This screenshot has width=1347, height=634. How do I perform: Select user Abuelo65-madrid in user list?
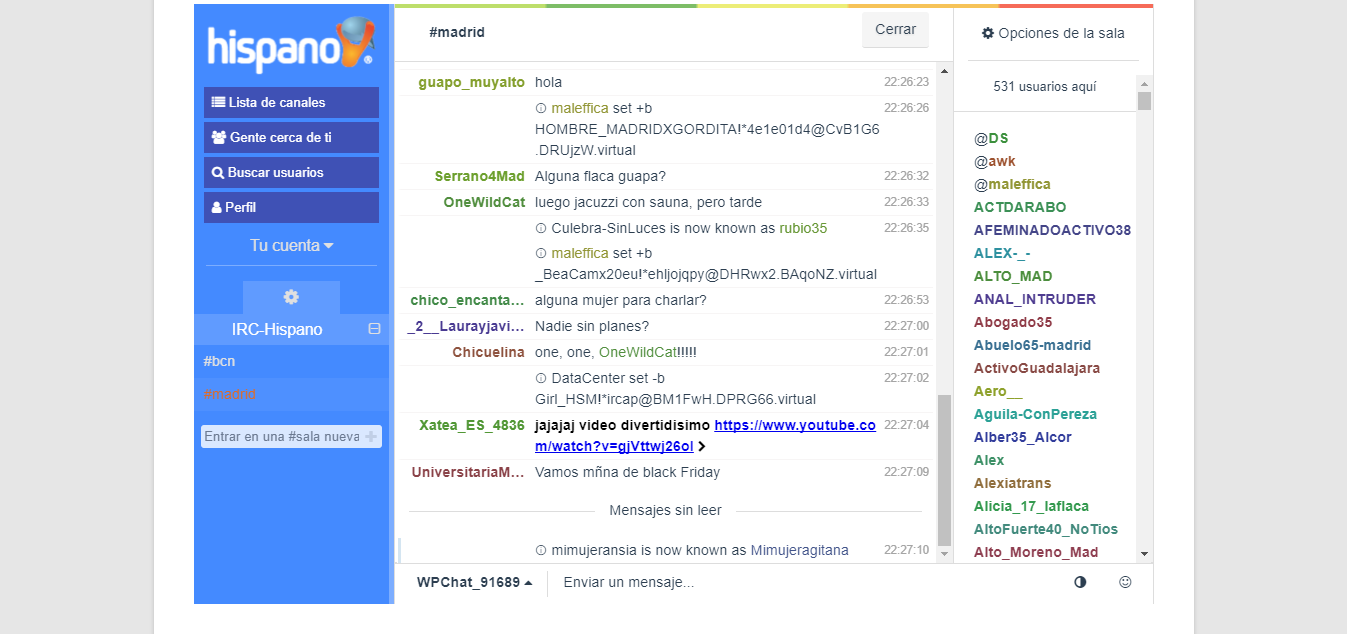coord(1033,345)
